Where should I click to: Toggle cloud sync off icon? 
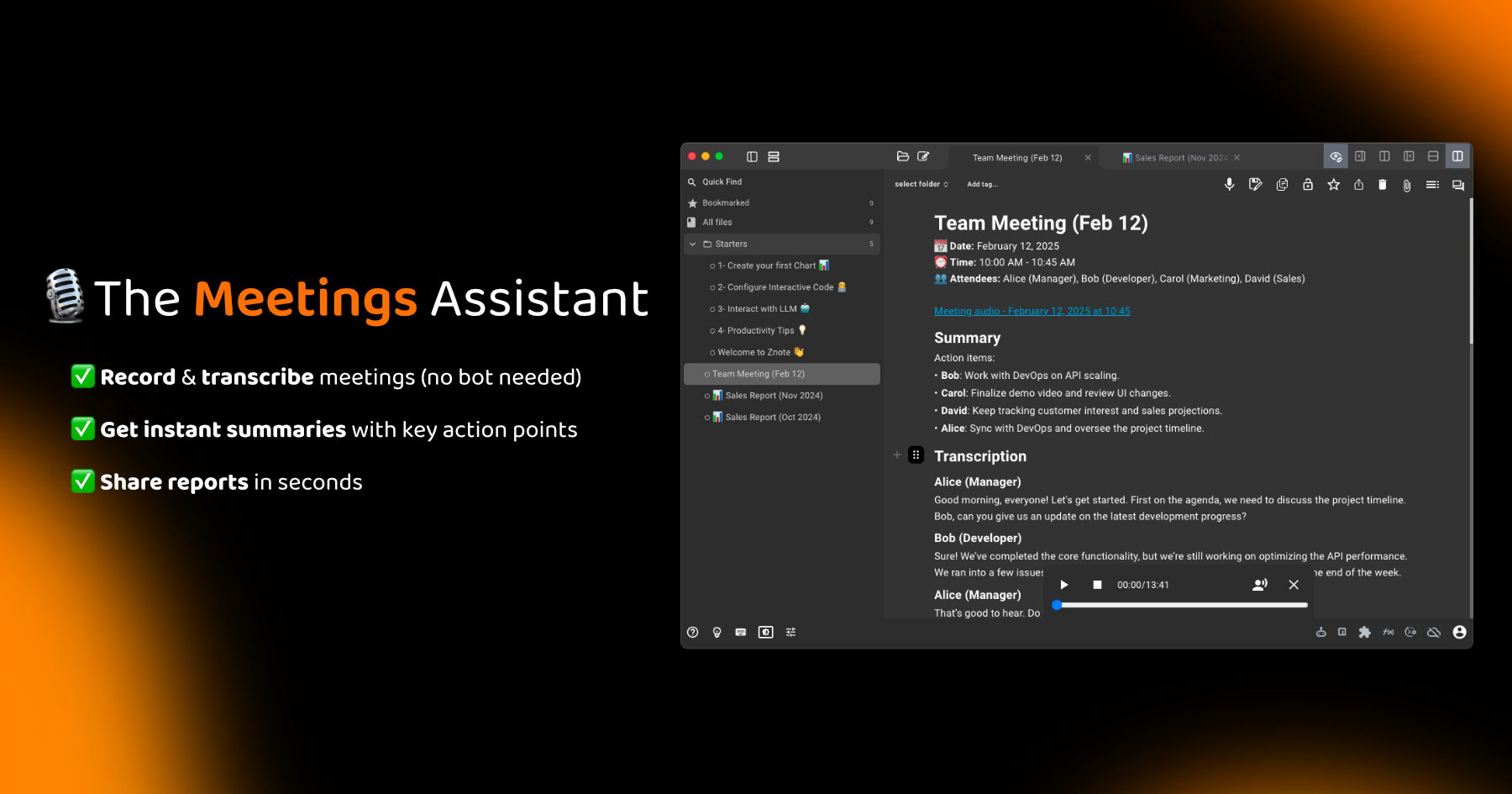click(x=1434, y=632)
